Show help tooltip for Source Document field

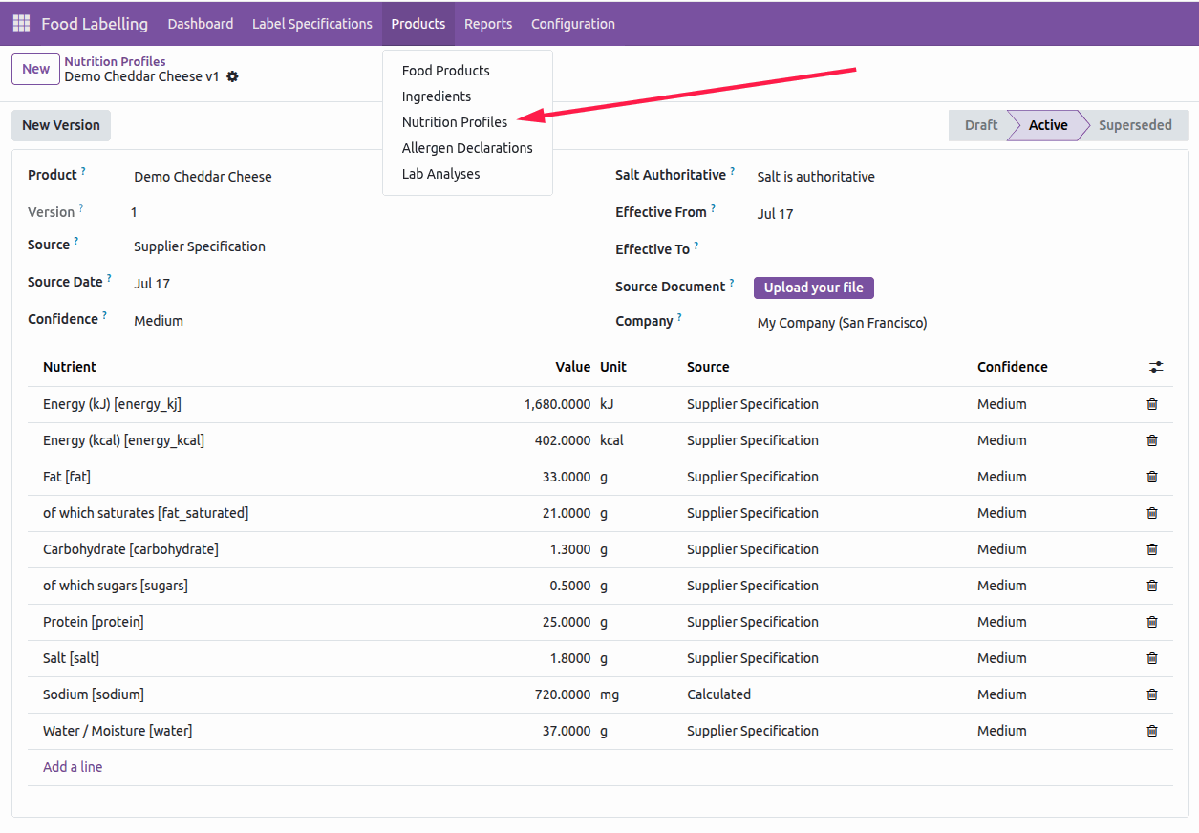pos(732,282)
